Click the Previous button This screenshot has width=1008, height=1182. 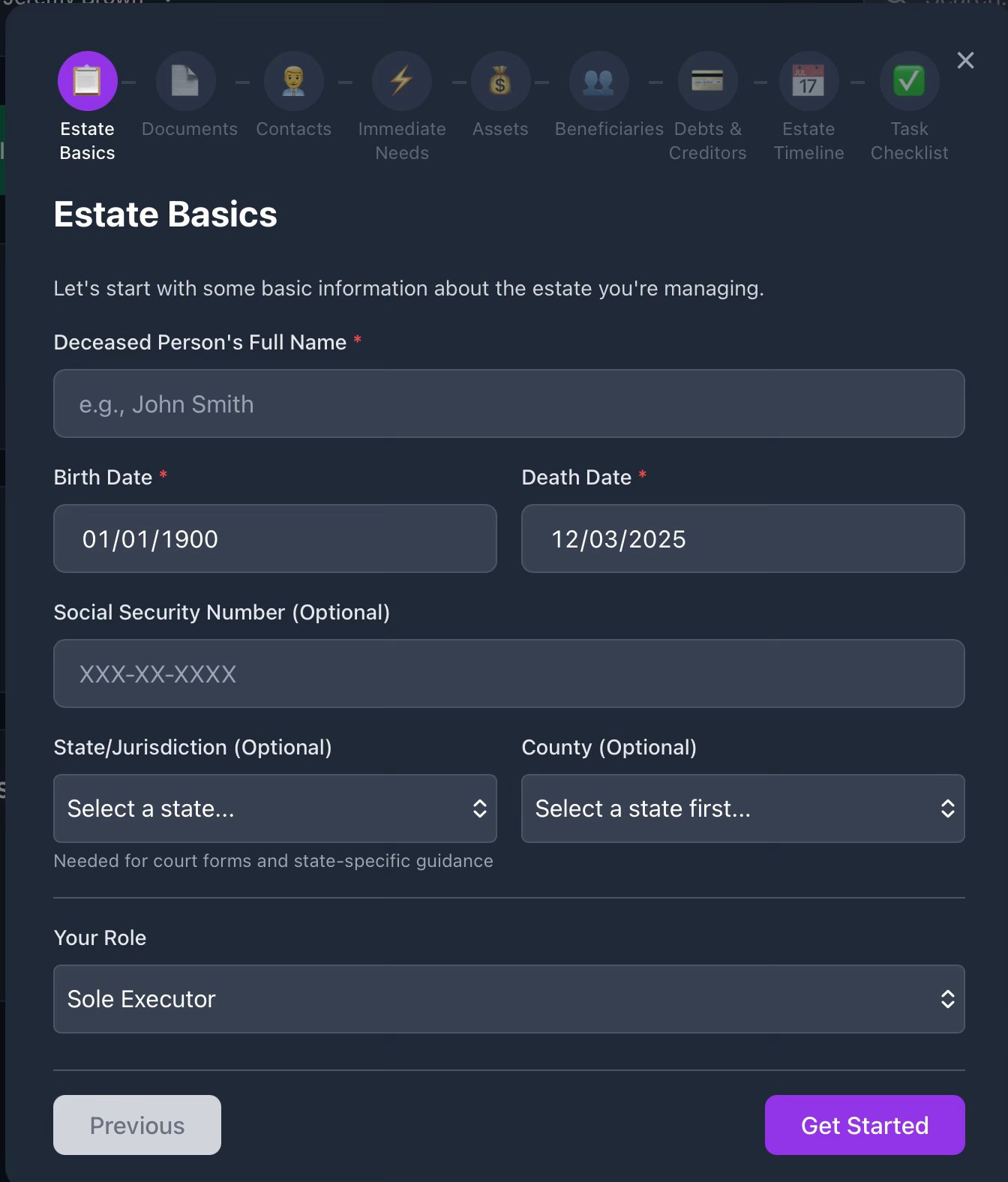coord(137,1125)
